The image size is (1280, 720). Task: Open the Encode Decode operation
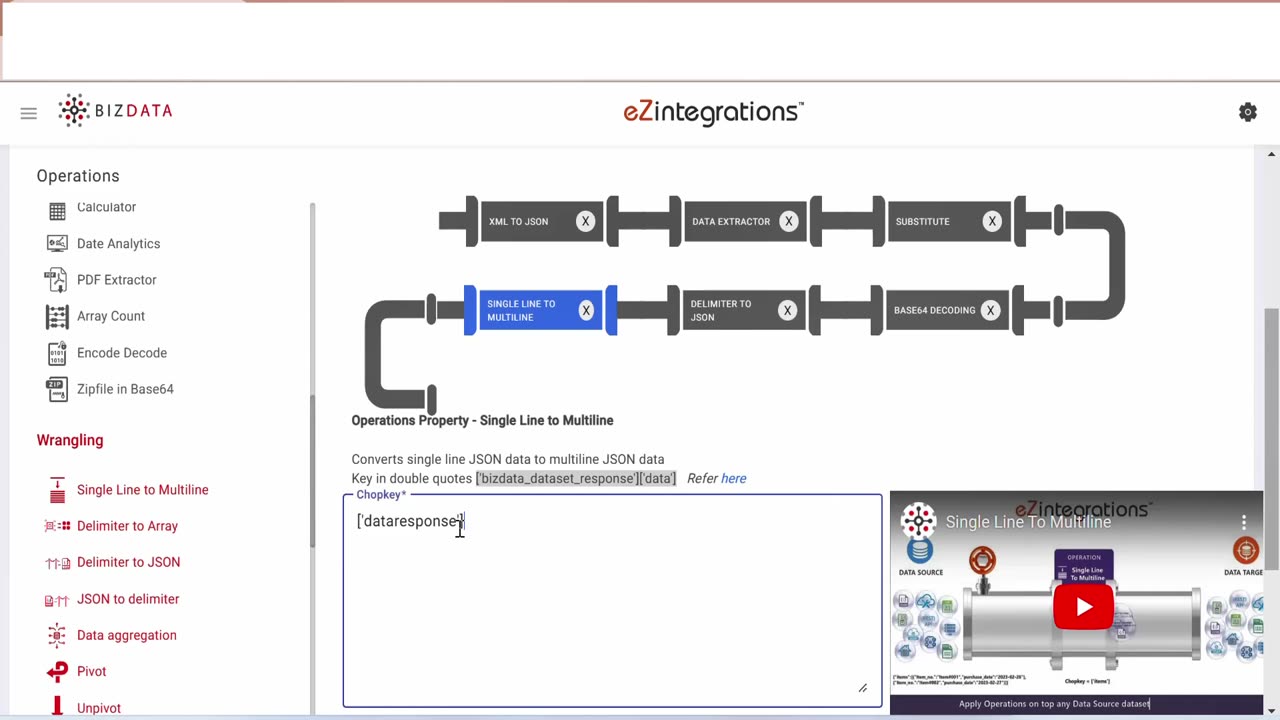122,353
